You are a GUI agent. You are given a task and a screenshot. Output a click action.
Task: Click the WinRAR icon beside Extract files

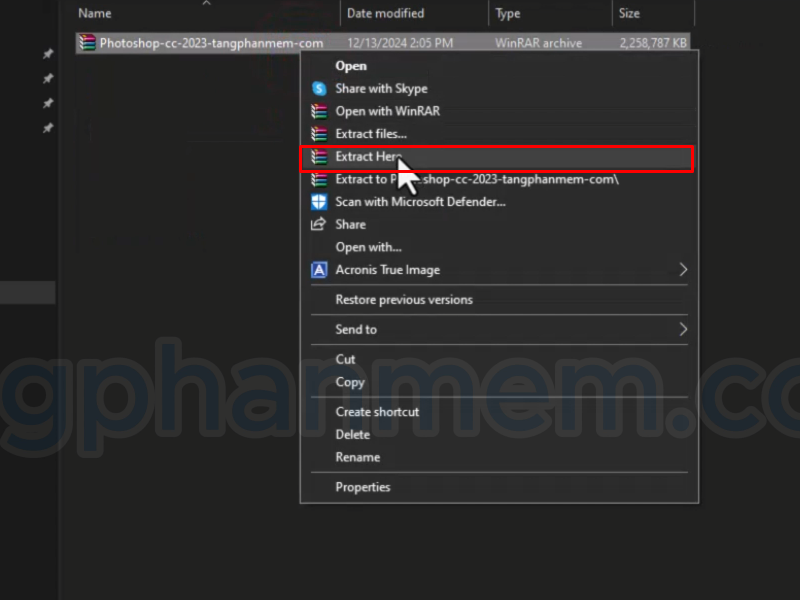(319, 134)
